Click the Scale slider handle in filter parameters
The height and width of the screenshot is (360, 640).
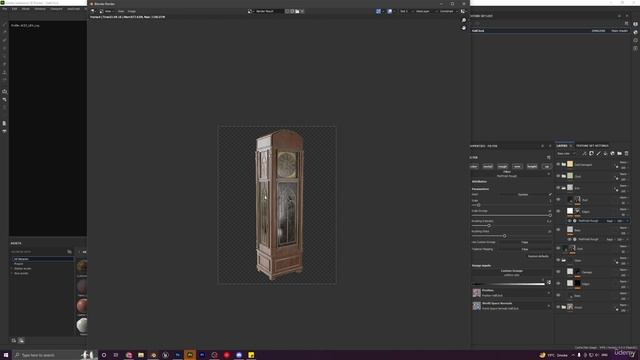click(478, 205)
